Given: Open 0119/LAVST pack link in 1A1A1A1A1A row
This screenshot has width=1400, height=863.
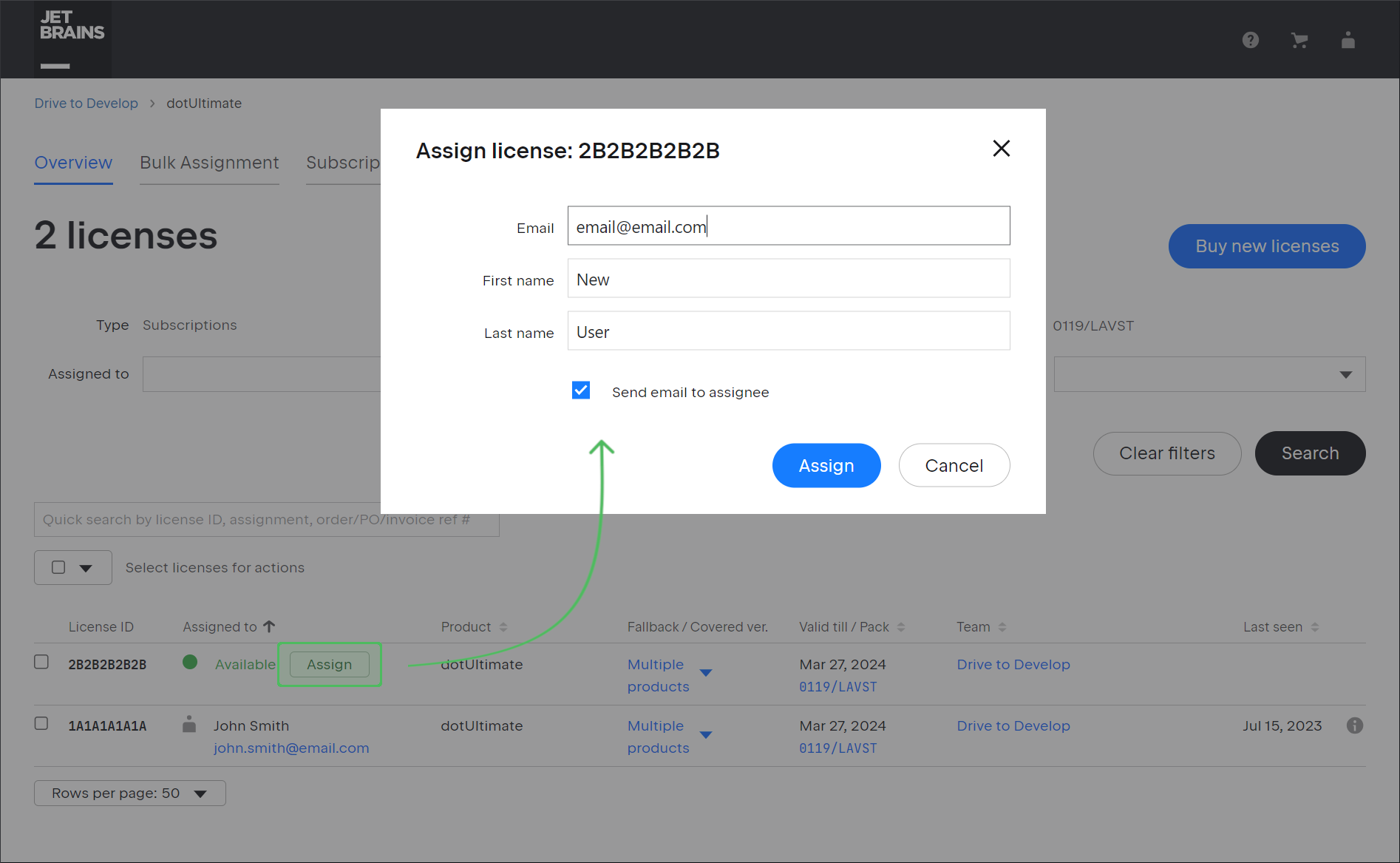Looking at the screenshot, I should pos(838,748).
